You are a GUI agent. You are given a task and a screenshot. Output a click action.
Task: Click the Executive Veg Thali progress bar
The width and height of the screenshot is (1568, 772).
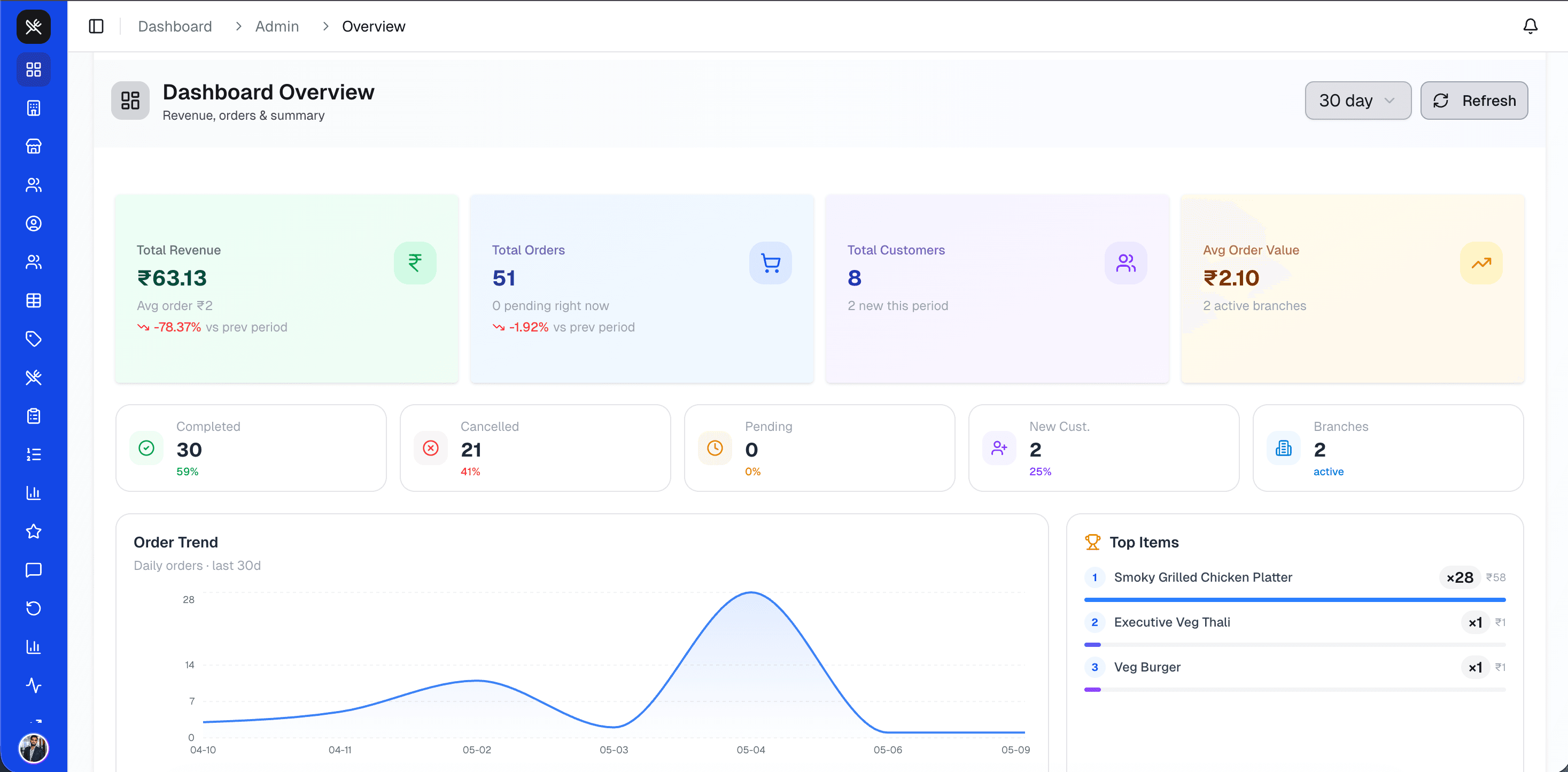click(1295, 645)
